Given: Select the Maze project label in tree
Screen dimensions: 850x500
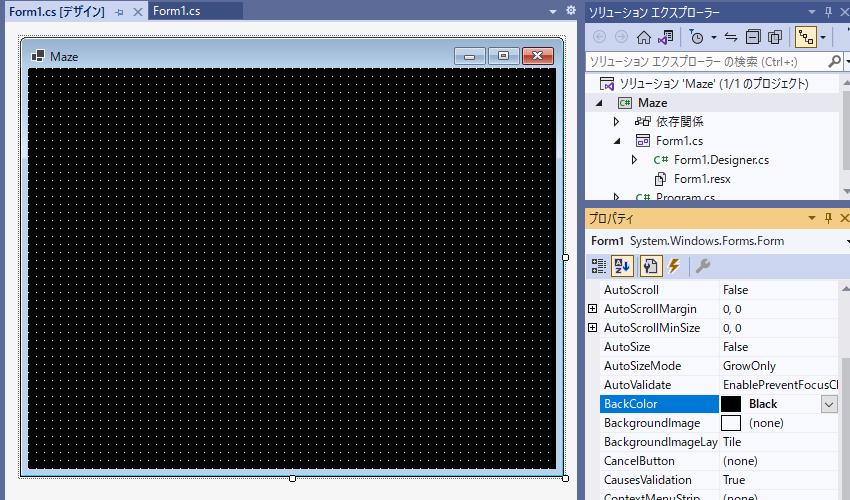Looking at the screenshot, I should tap(652, 102).
